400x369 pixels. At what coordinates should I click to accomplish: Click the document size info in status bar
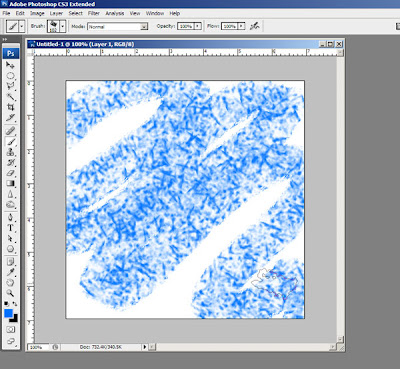[x=101, y=347]
